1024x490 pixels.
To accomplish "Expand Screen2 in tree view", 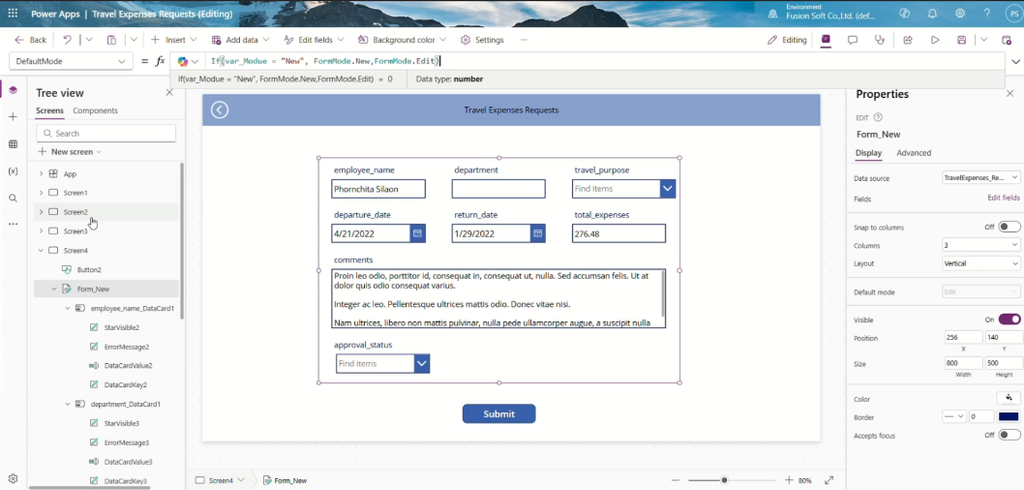I will tap(41, 212).
